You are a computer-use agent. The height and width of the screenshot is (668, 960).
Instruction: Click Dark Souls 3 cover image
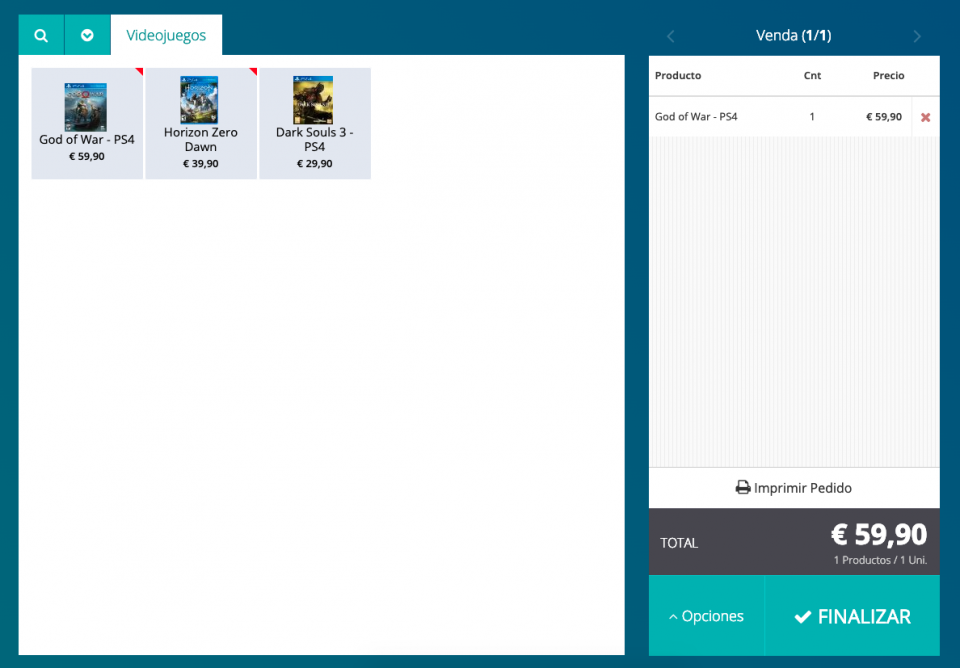pyautogui.click(x=314, y=100)
